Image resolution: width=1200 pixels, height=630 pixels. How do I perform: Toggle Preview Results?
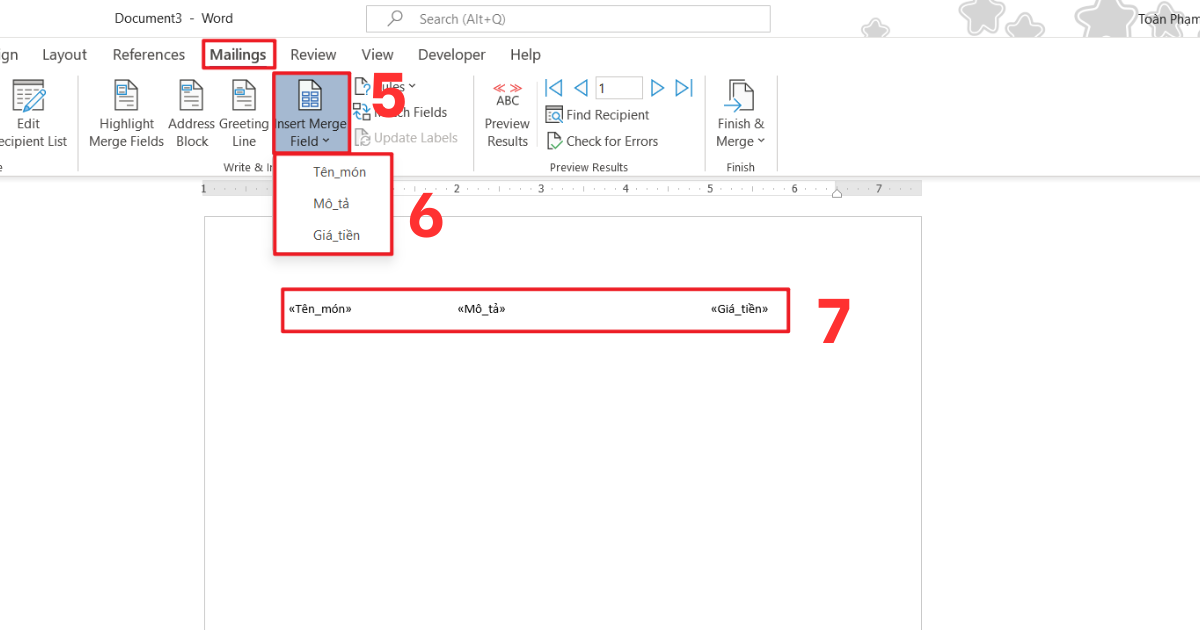pos(507,114)
